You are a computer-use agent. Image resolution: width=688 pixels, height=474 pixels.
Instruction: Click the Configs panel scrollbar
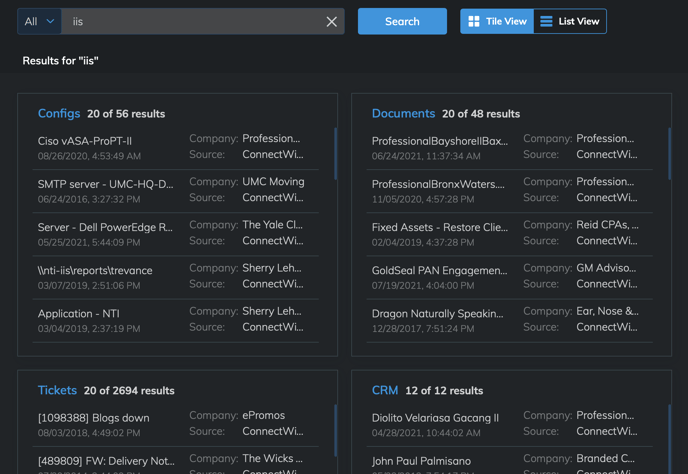[x=336, y=154]
